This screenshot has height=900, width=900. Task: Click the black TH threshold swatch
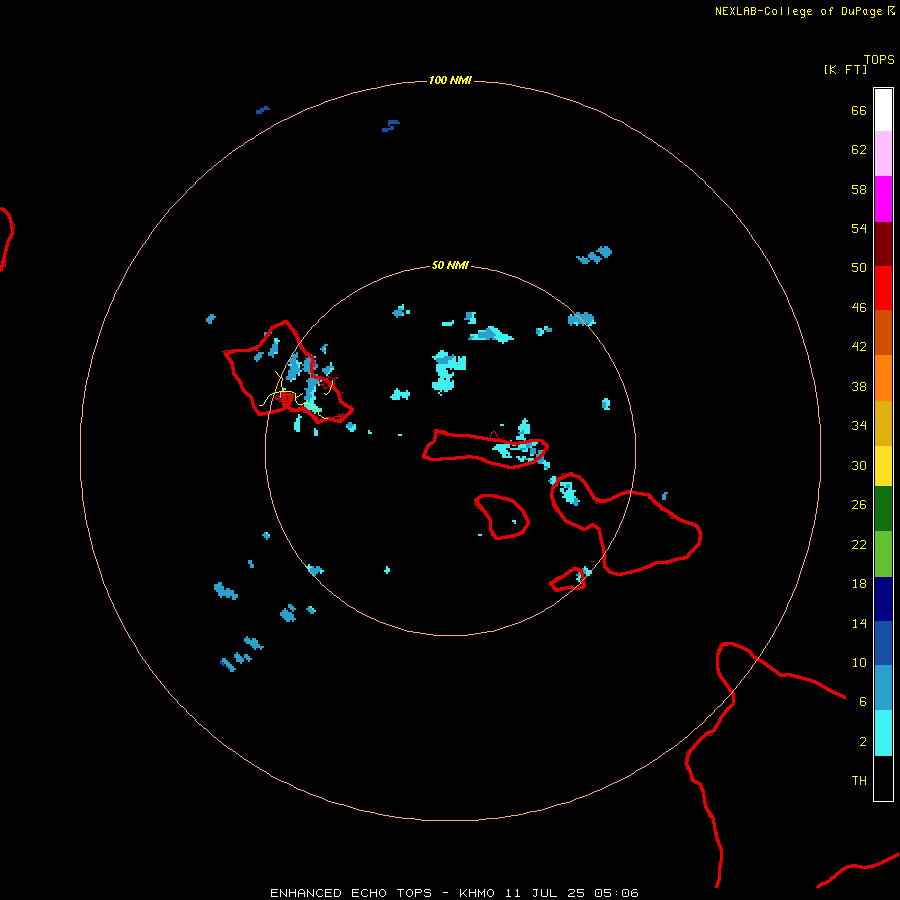click(x=883, y=778)
